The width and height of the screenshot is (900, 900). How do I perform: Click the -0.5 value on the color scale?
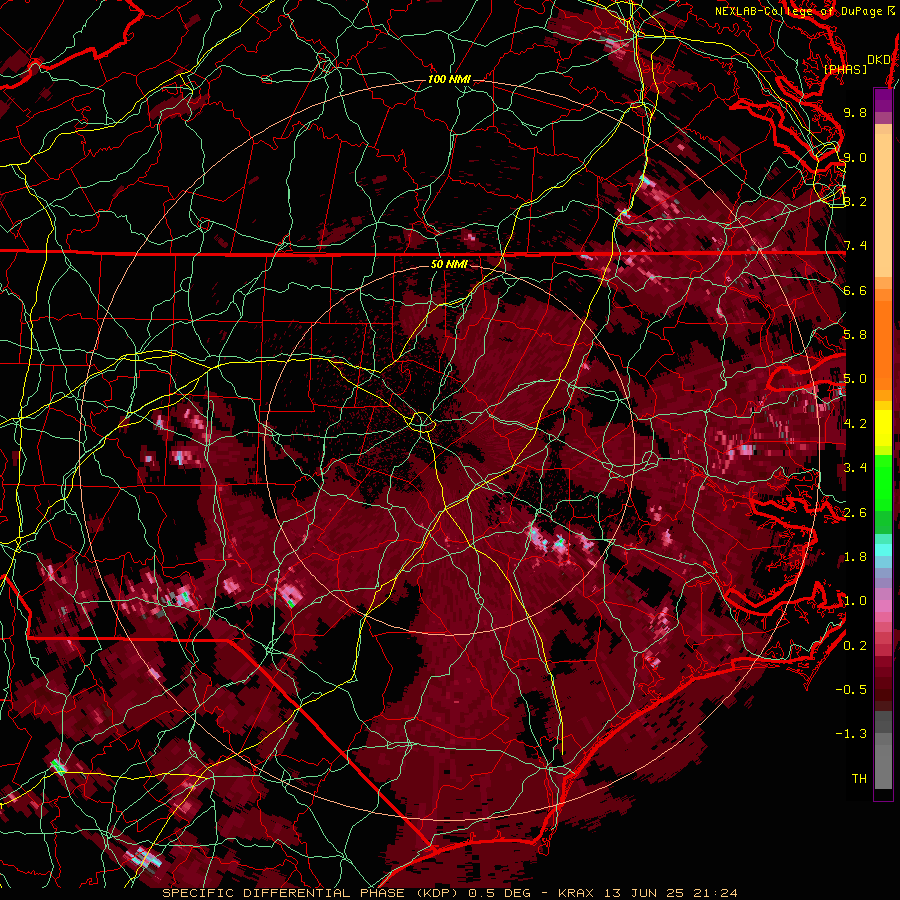[851, 690]
